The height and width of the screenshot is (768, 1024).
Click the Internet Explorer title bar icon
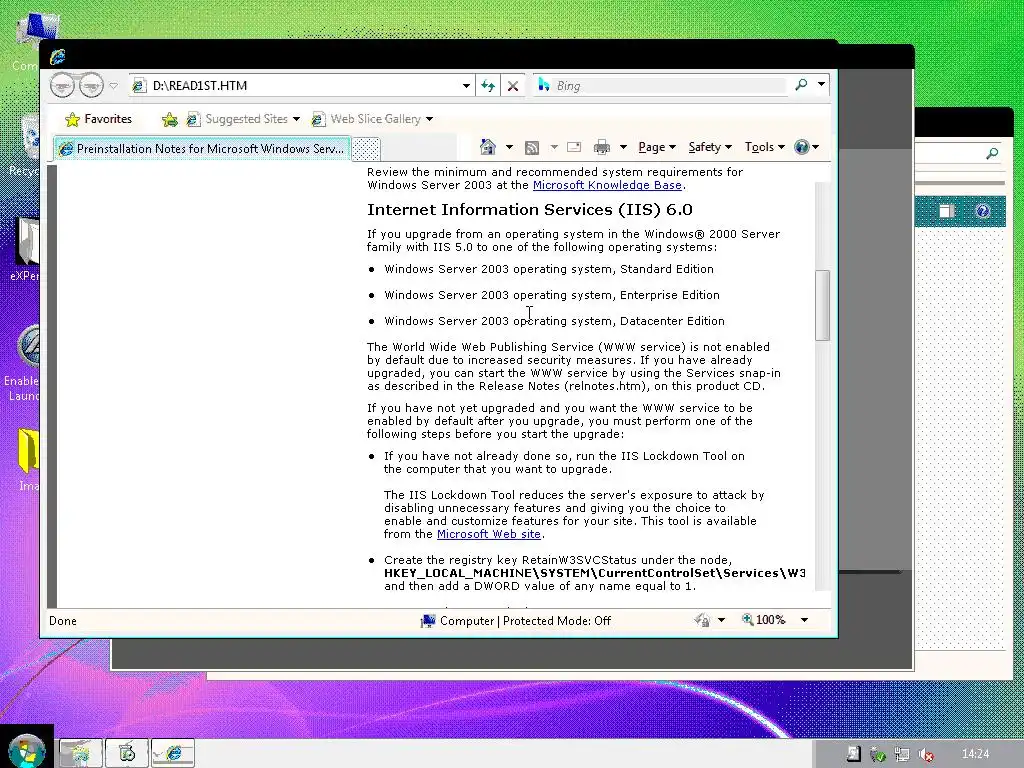point(57,57)
